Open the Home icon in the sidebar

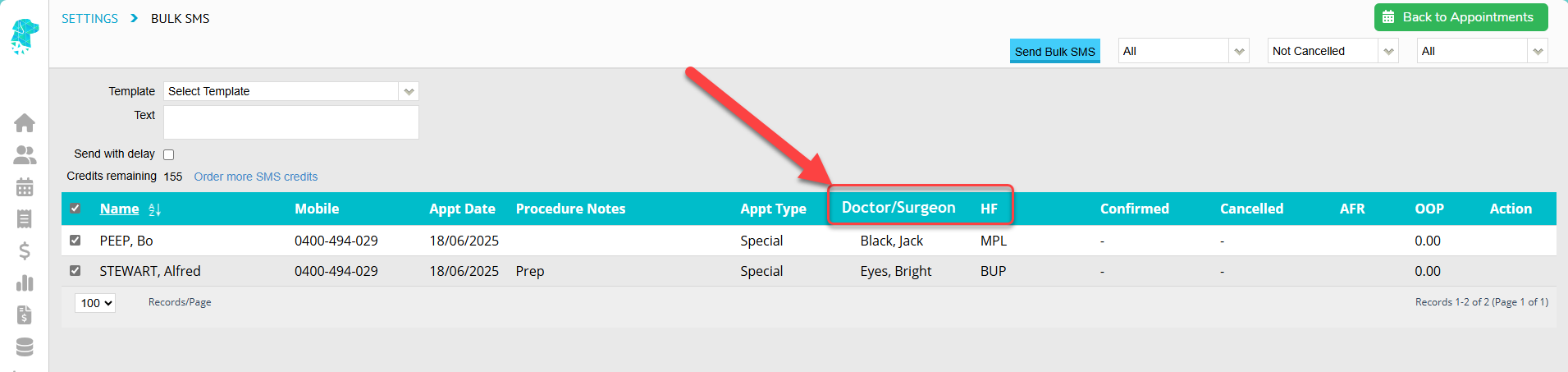(x=25, y=122)
